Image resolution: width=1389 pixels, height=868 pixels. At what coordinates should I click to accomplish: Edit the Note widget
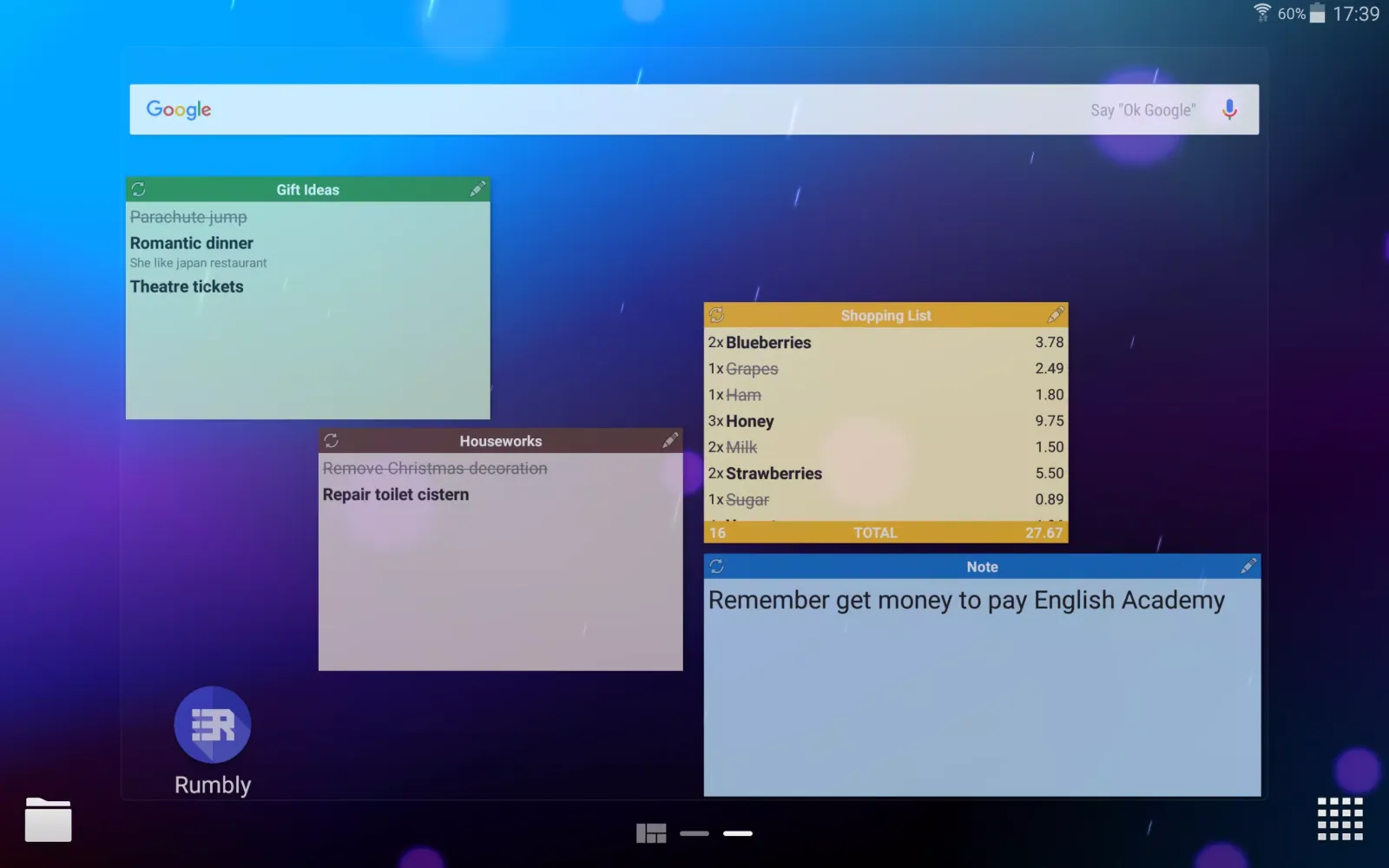pyautogui.click(x=1248, y=566)
